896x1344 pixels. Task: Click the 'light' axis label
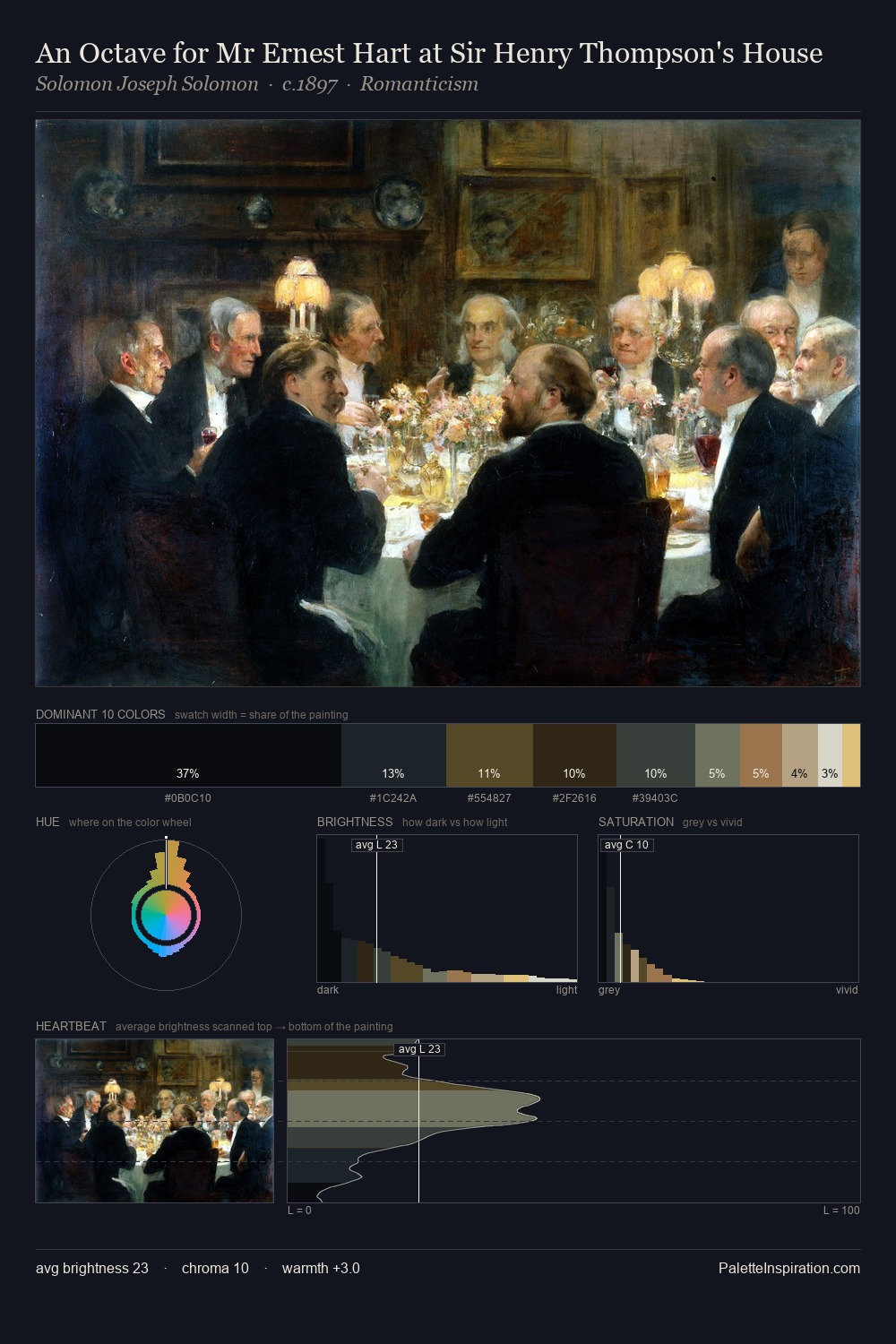[566, 990]
